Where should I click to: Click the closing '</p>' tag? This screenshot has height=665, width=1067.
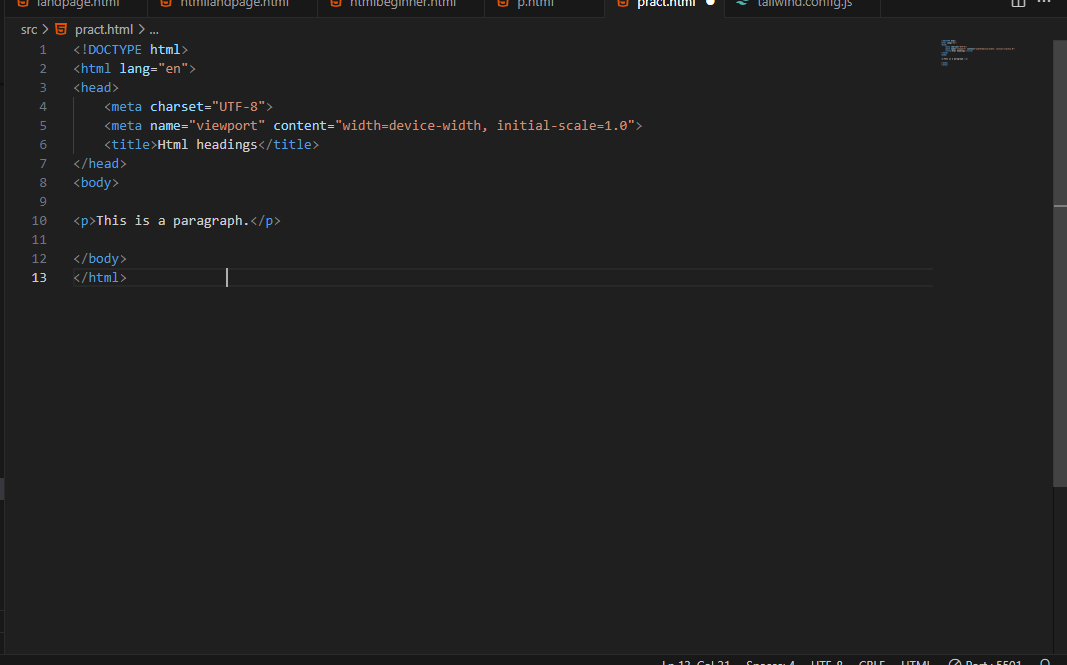point(265,221)
